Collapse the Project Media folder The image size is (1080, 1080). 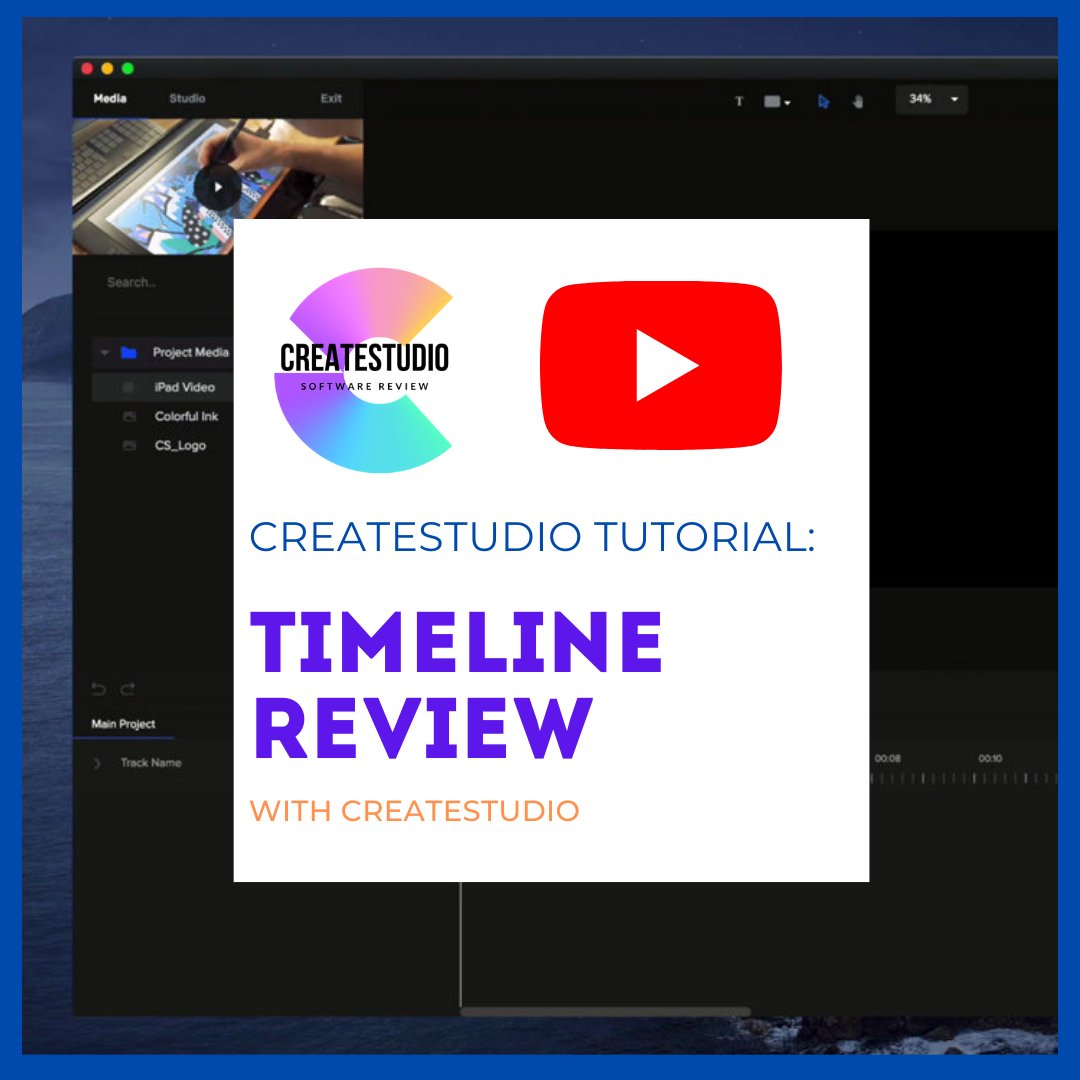pyautogui.click(x=105, y=353)
